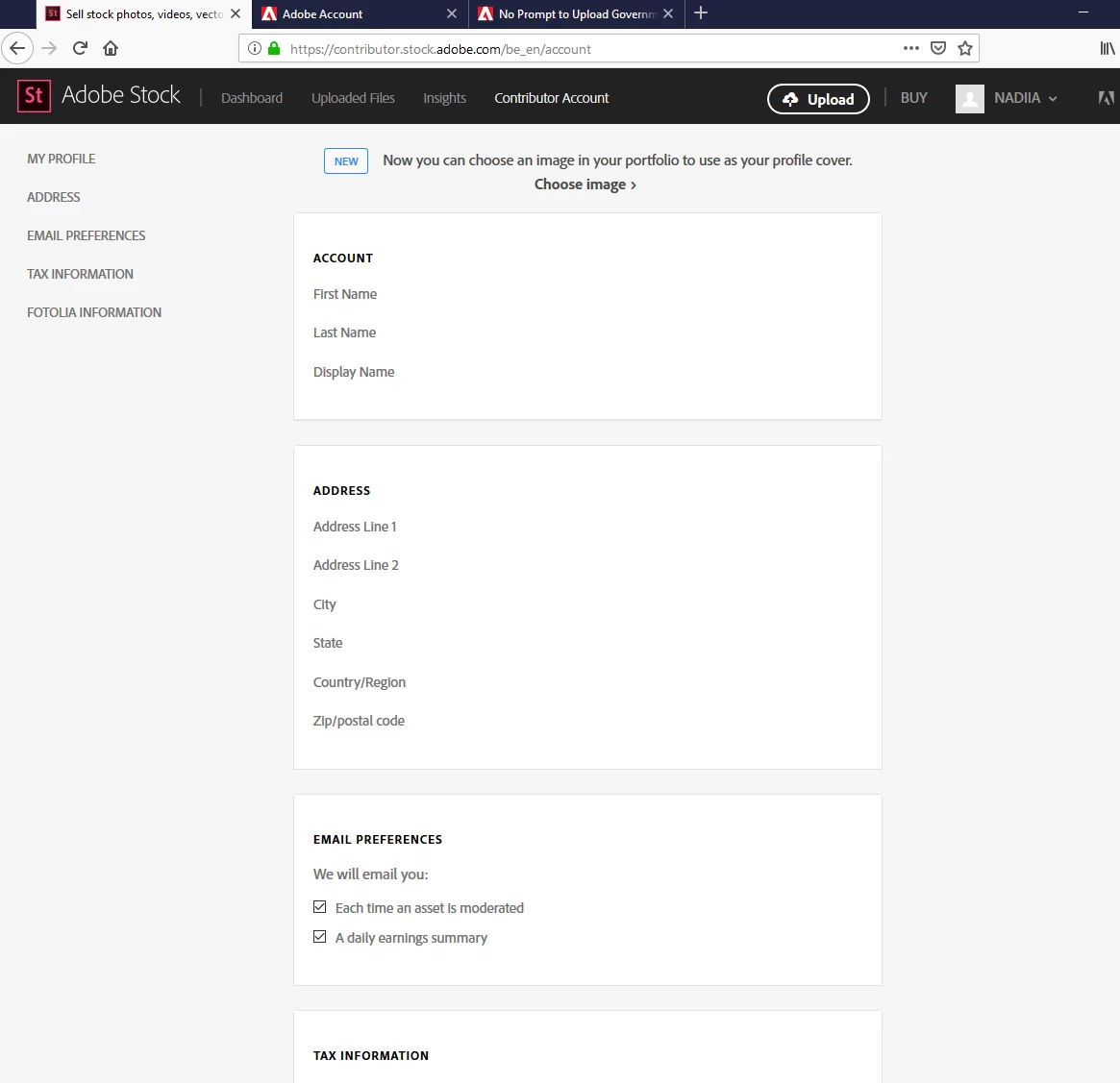1120x1083 pixels.
Task: Click the City label
Action: click(324, 604)
